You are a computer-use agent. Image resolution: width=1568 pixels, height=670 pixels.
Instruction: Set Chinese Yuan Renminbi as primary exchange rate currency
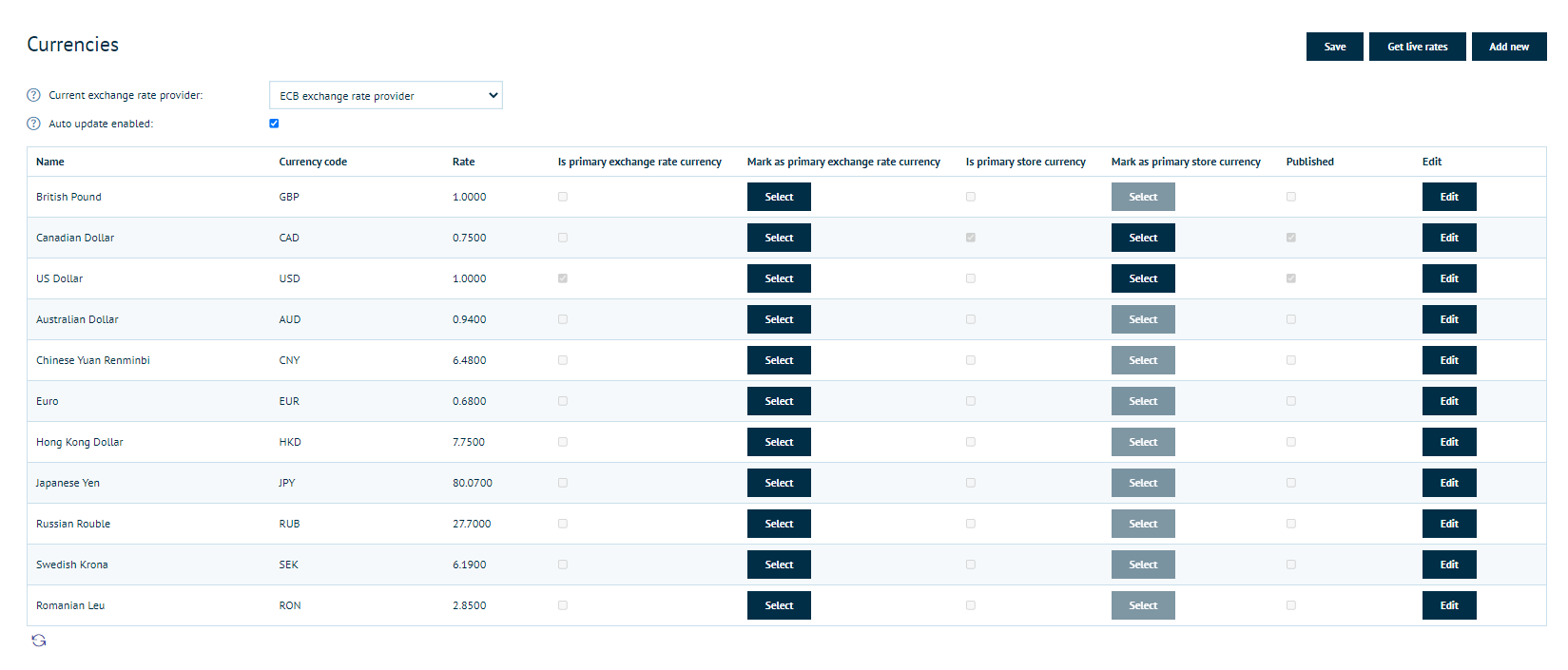point(779,360)
